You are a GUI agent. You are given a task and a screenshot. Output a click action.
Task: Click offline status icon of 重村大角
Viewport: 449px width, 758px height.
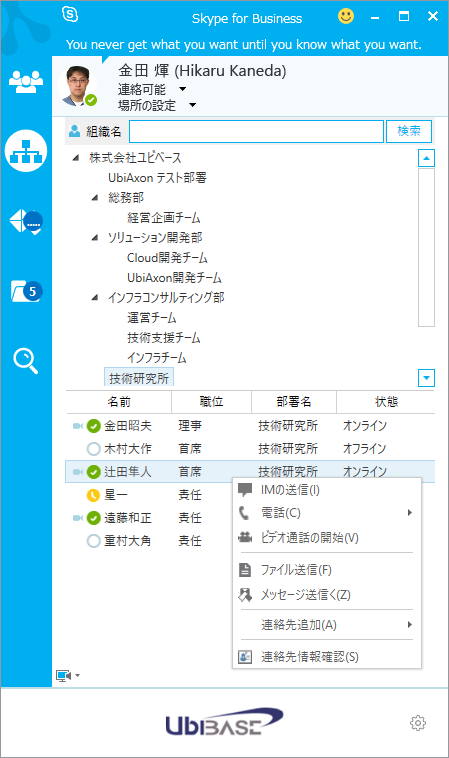(93, 541)
